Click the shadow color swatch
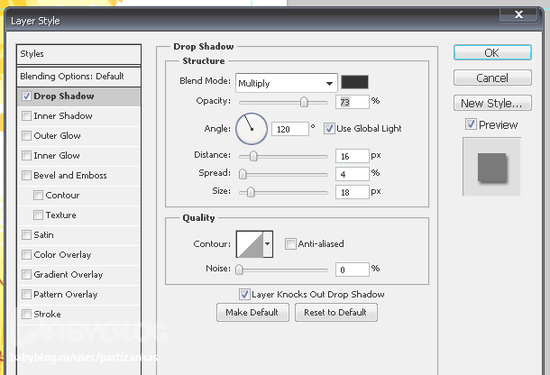This screenshot has width=550, height=375. [355, 82]
